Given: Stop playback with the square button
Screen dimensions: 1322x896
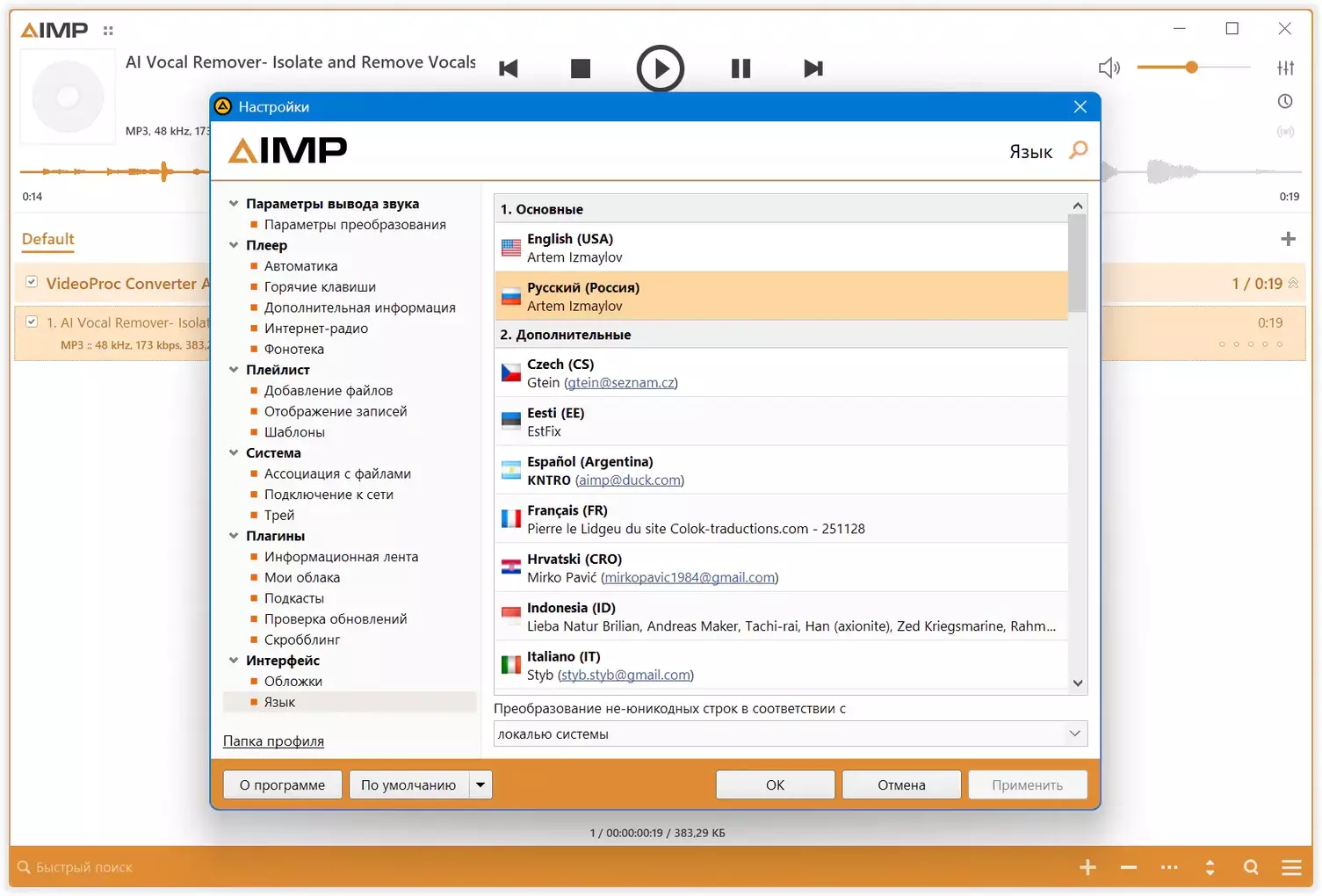Looking at the screenshot, I should coord(581,69).
